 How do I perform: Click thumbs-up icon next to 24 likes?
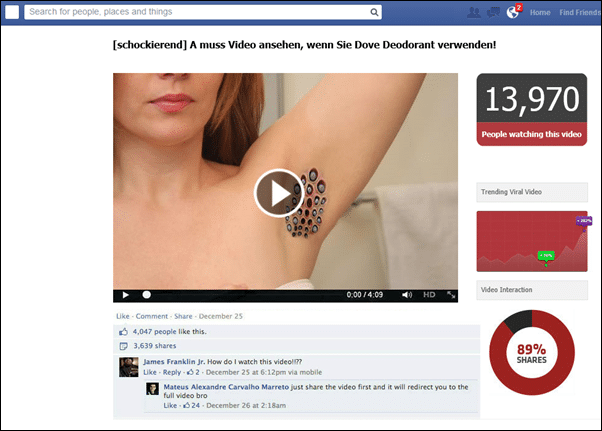click(x=186, y=405)
